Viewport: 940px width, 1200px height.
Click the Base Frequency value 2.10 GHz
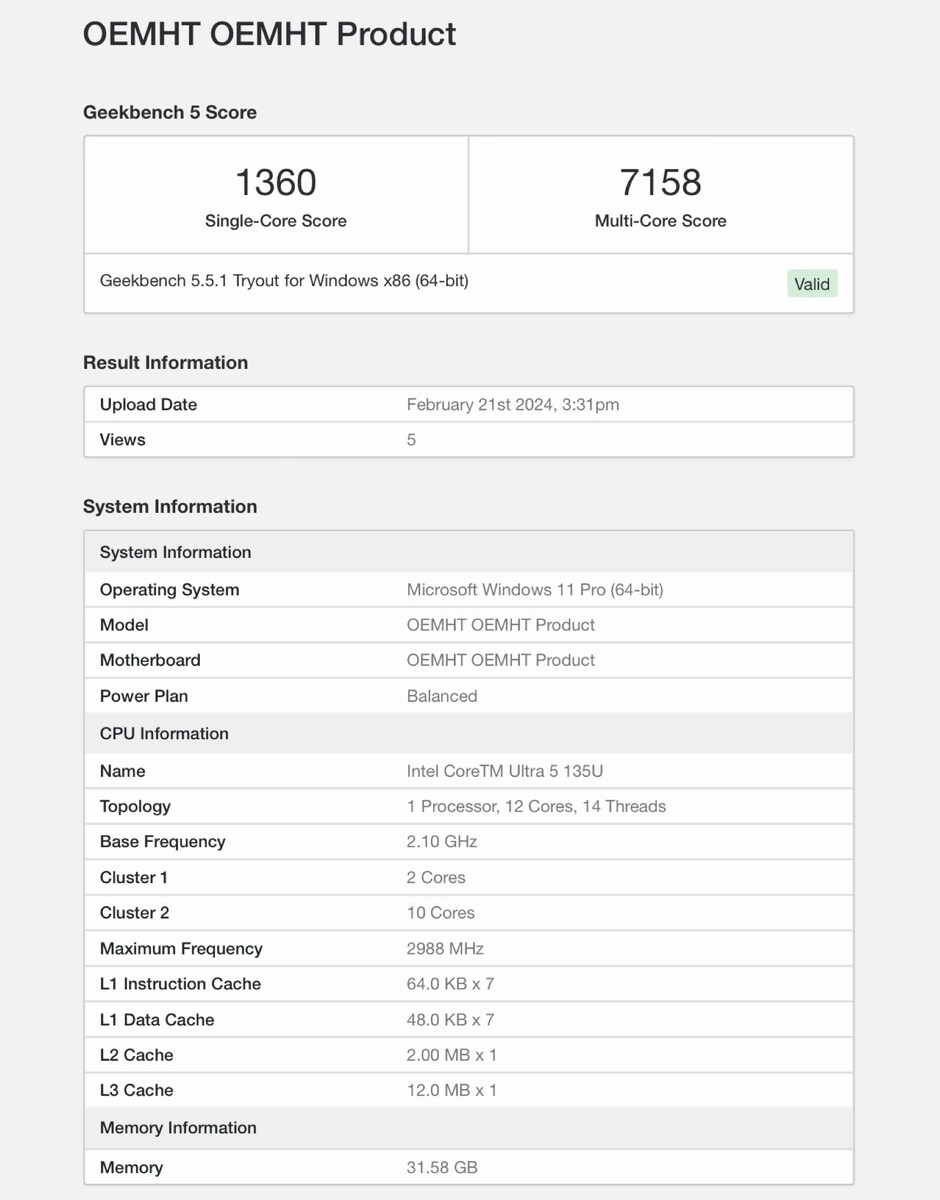tap(441, 842)
